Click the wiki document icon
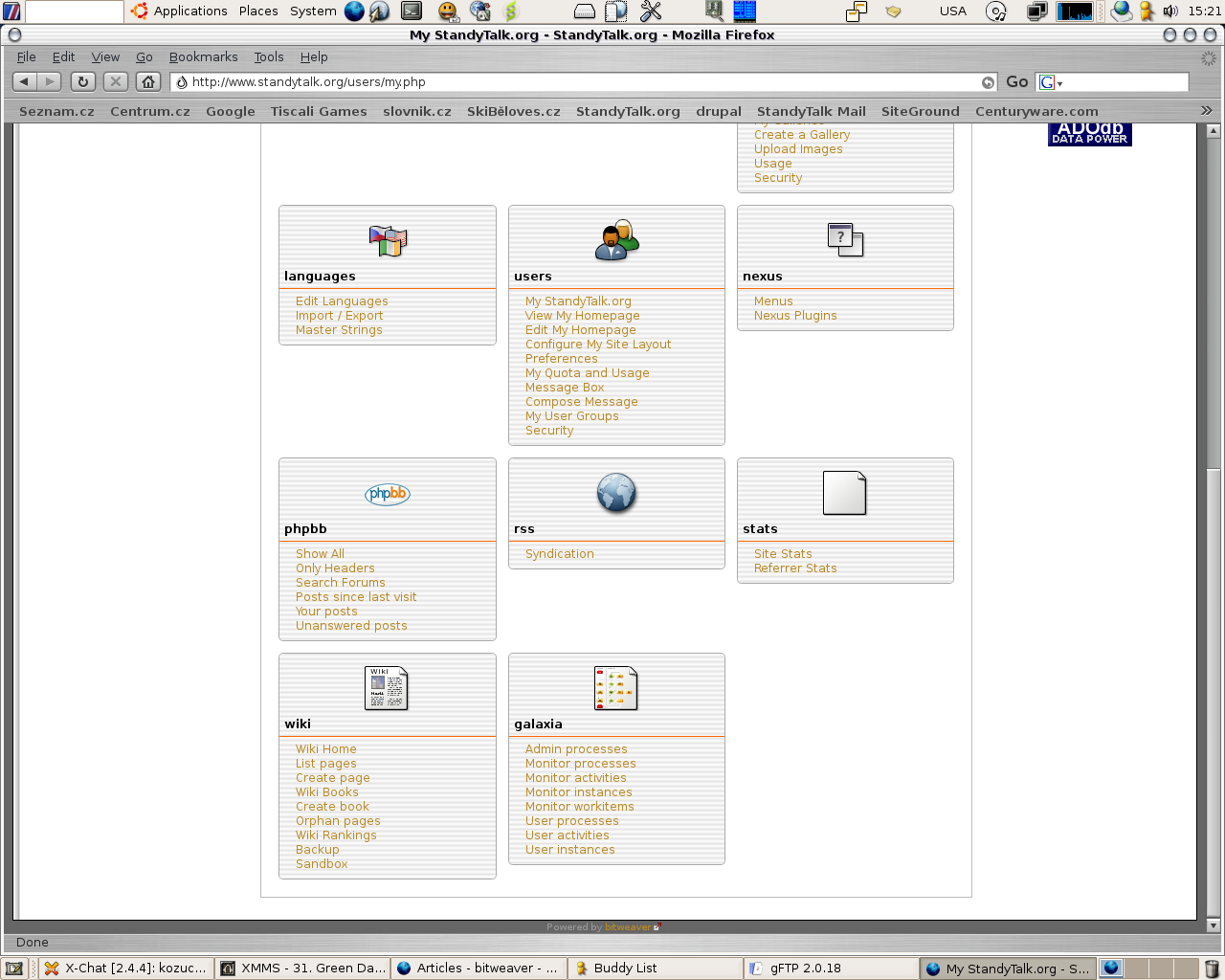 [x=387, y=688]
